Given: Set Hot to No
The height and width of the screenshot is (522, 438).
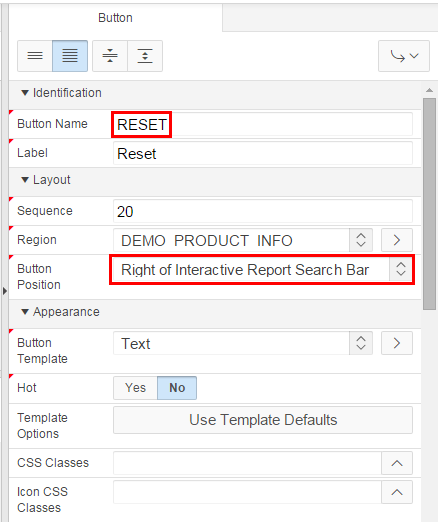Looking at the screenshot, I should pos(177,388).
